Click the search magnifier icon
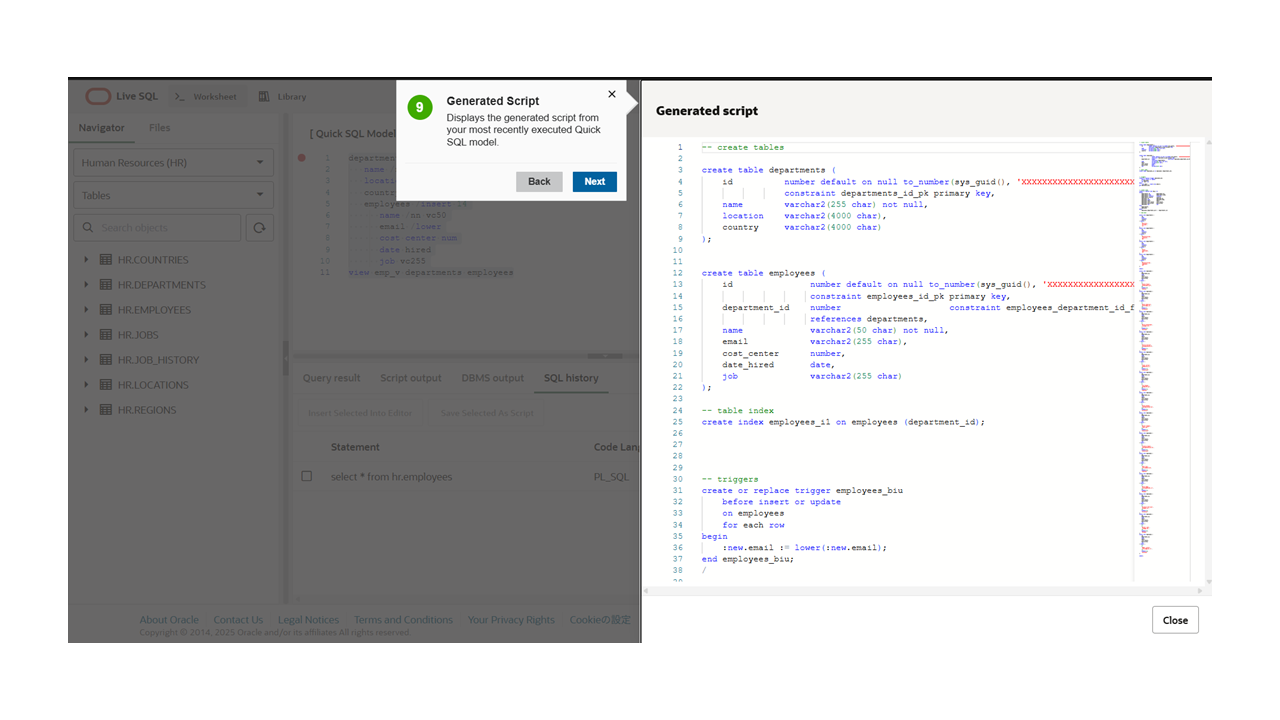The height and width of the screenshot is (720, 1280). 89,228
